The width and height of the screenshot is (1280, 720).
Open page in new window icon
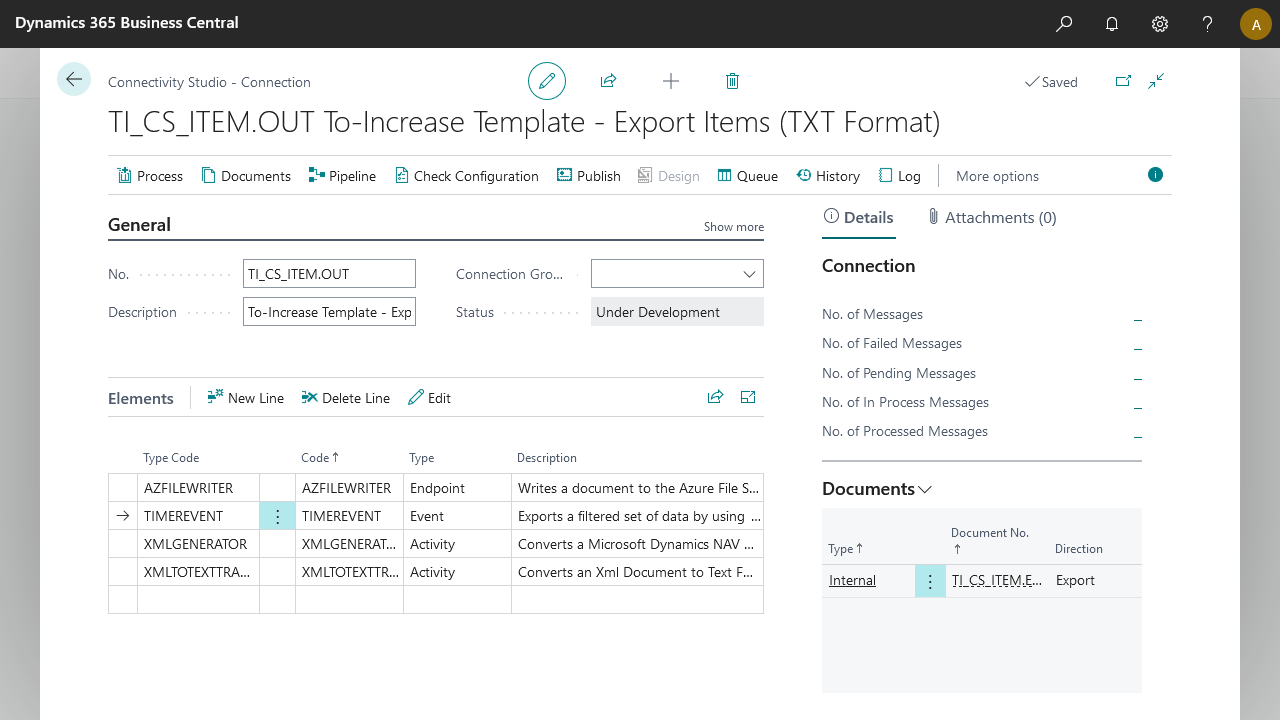(1123, 81)
